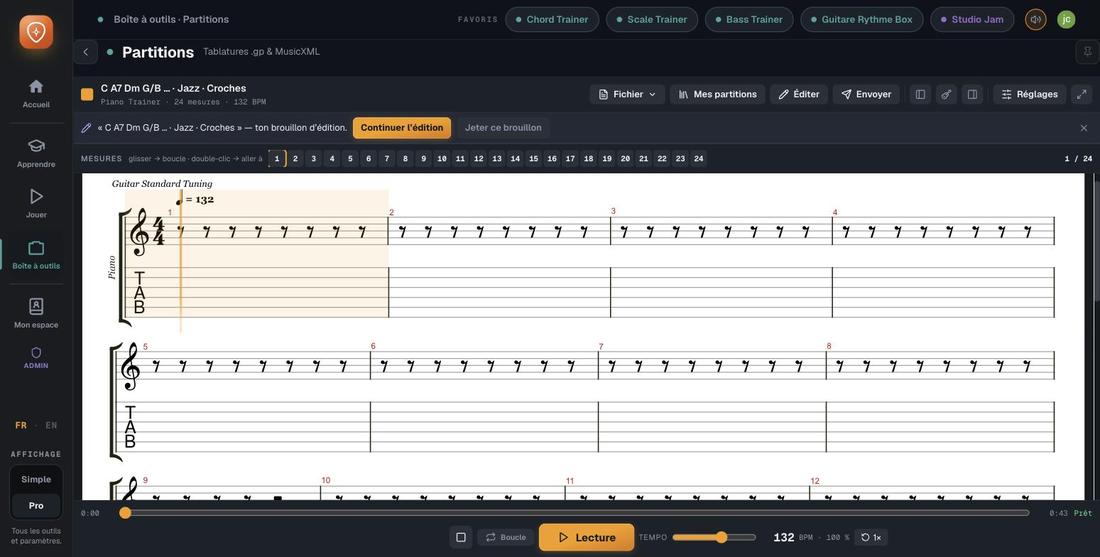Open Chord Trainer favorite

coord(551,19)
